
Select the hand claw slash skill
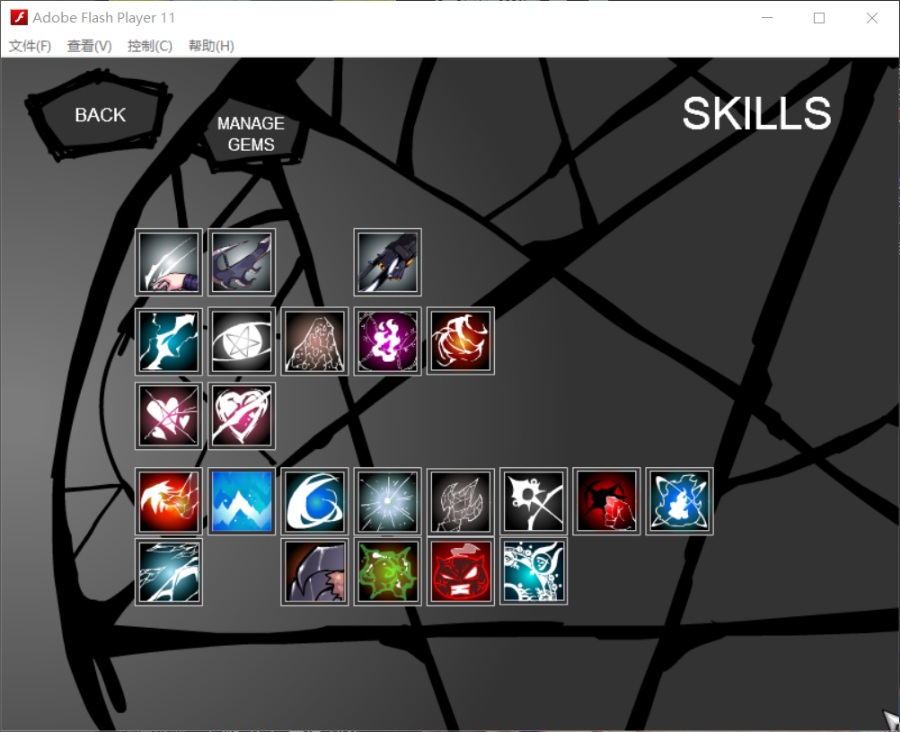[169, 262]
